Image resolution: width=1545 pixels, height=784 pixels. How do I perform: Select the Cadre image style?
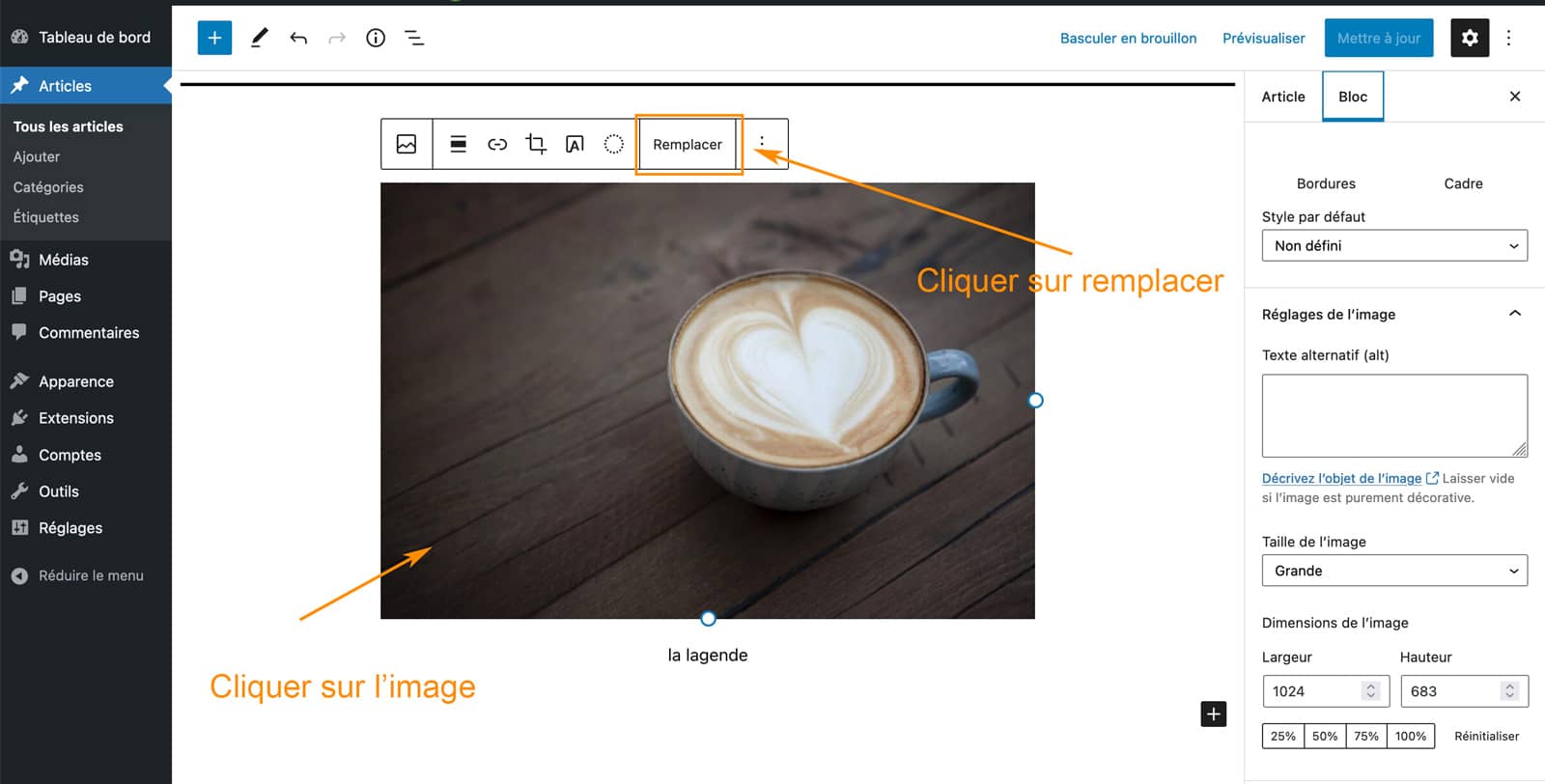click(x=1463, y=183)
